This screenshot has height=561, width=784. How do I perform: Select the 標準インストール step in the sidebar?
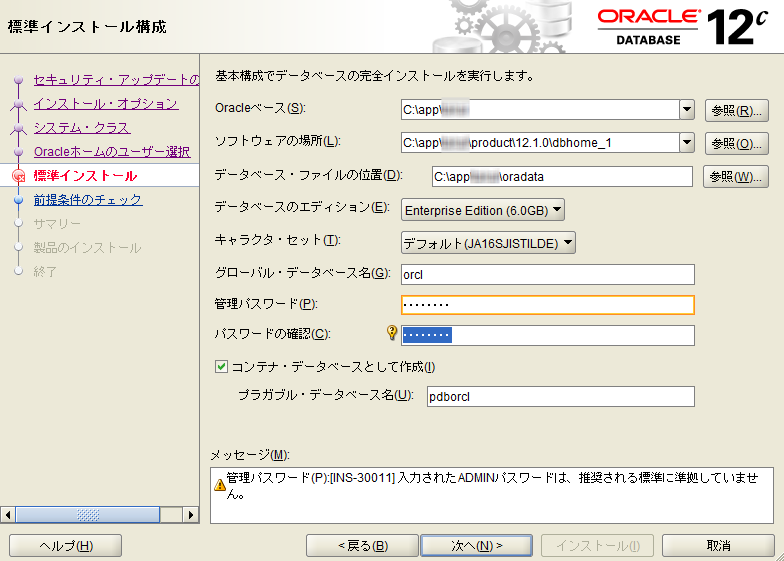[85, 176]
